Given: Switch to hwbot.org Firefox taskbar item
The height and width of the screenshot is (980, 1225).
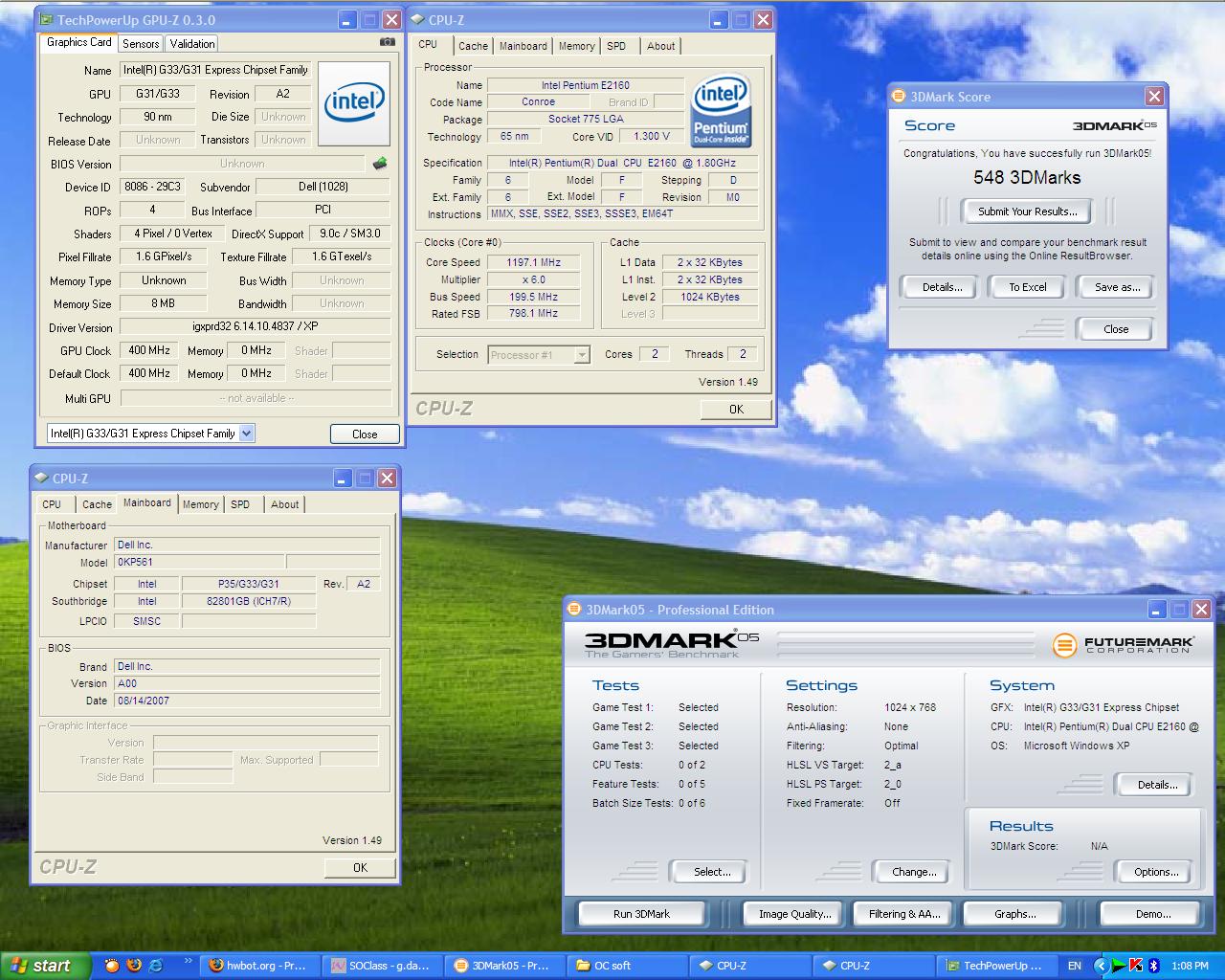Looking at the screenshot, I should pyautogui.click(x=259, y=966).
